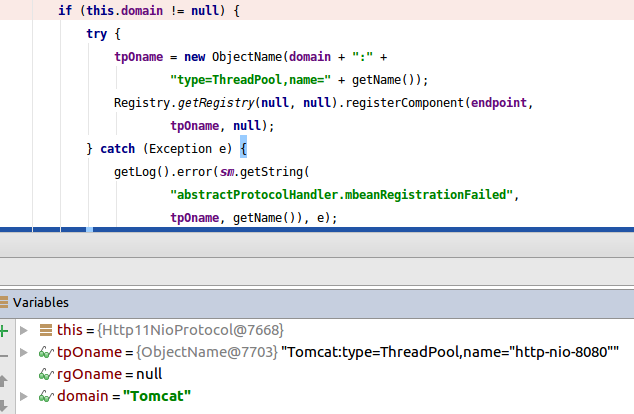Viewport: 634px width, 414px height.
Task: Select the rgOname variable name
Action: [x=89, y=374]
